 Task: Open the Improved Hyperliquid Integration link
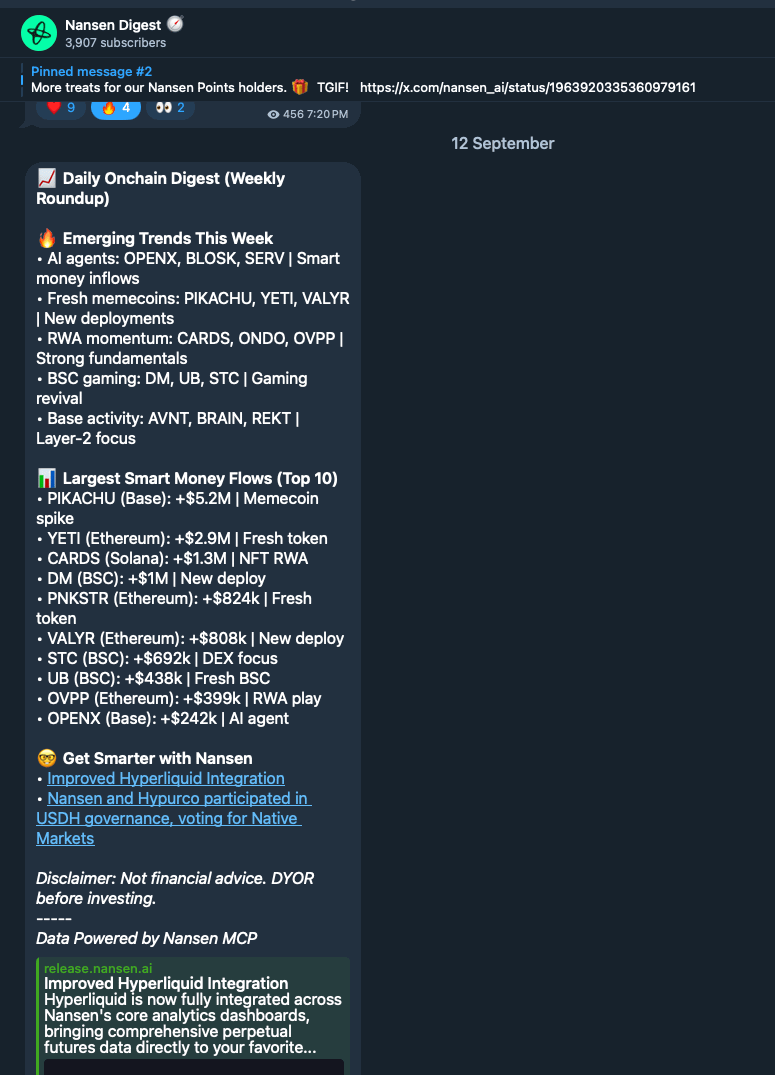coord(166,778)
